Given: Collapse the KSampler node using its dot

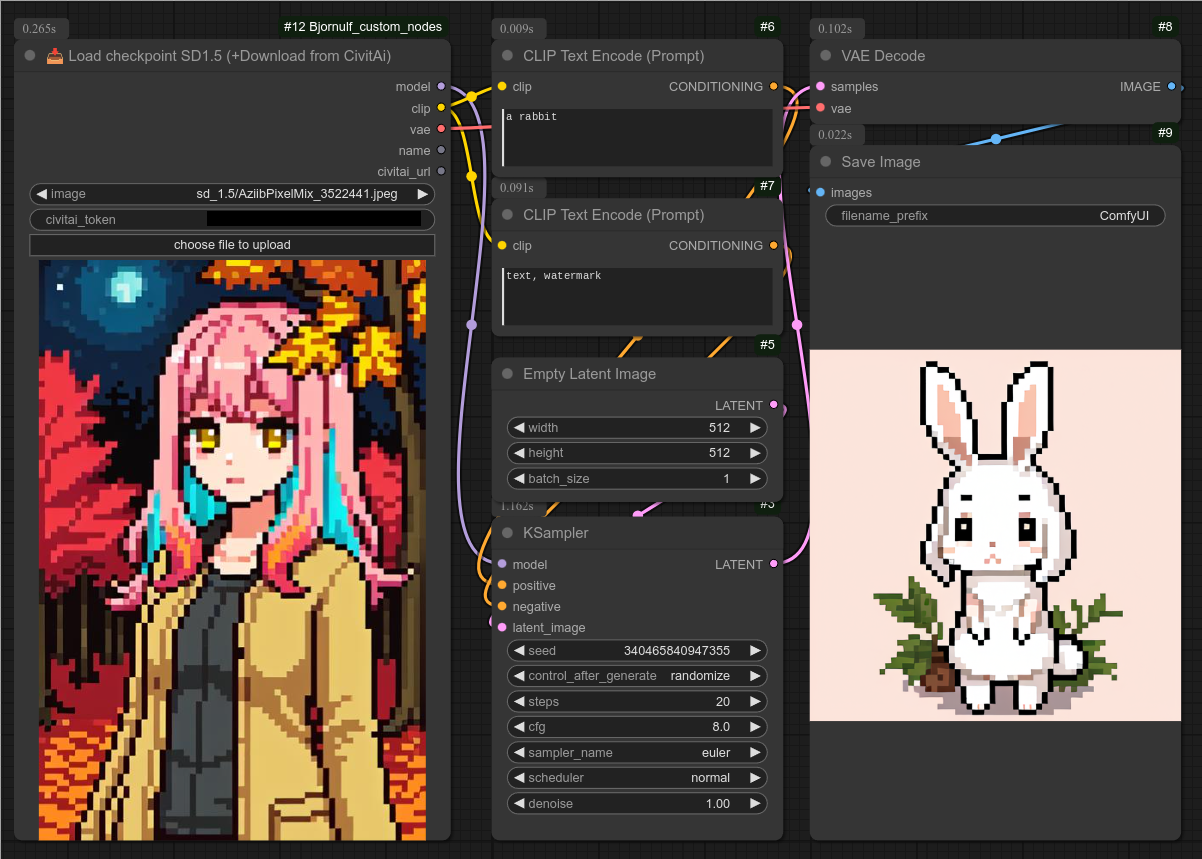Looking at the screenshot, I should tap(507, 533).
